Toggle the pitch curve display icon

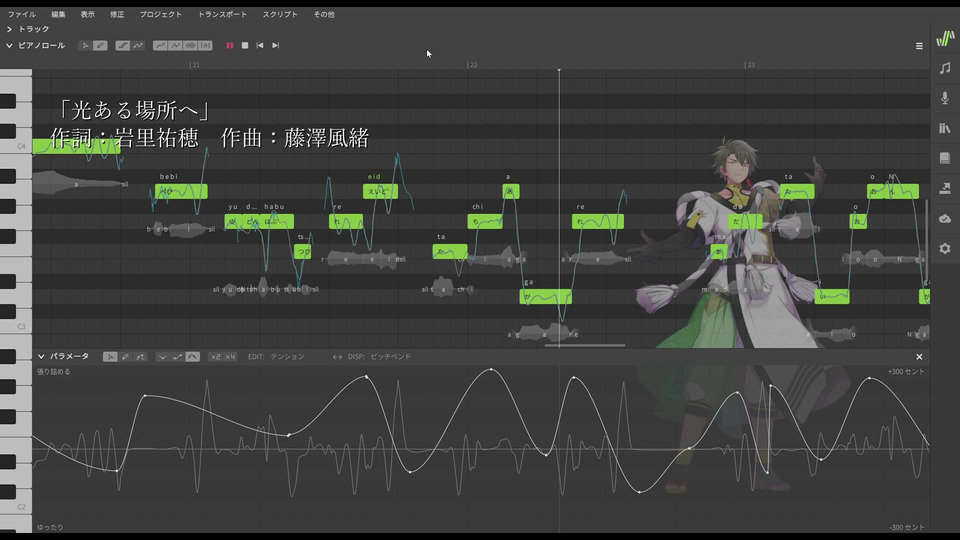[138, 45]
